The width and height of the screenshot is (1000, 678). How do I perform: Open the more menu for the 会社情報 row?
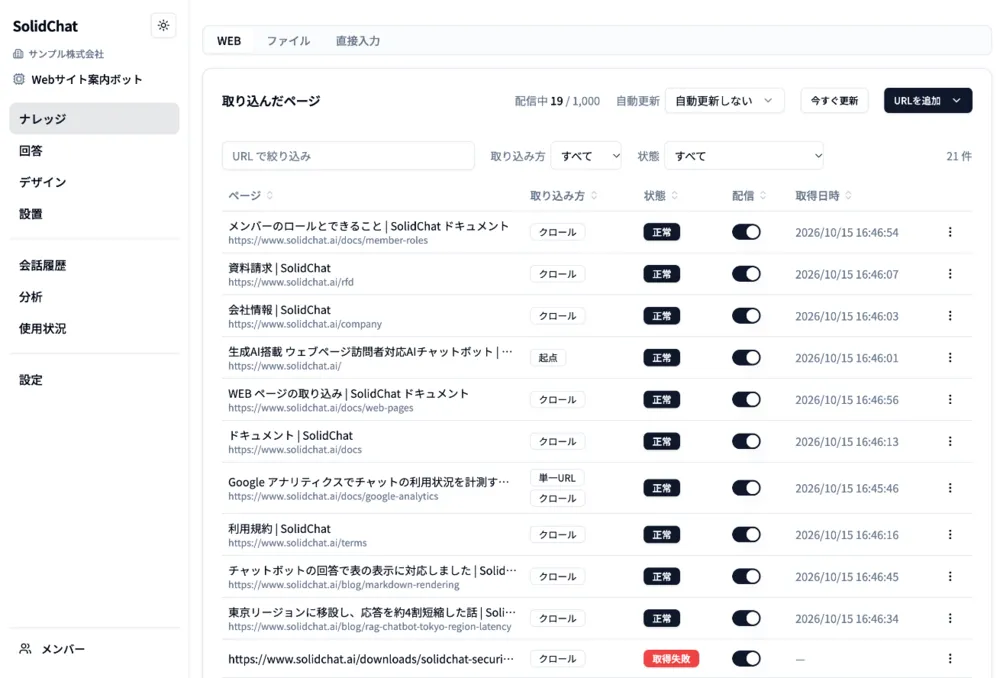[950, 316]
